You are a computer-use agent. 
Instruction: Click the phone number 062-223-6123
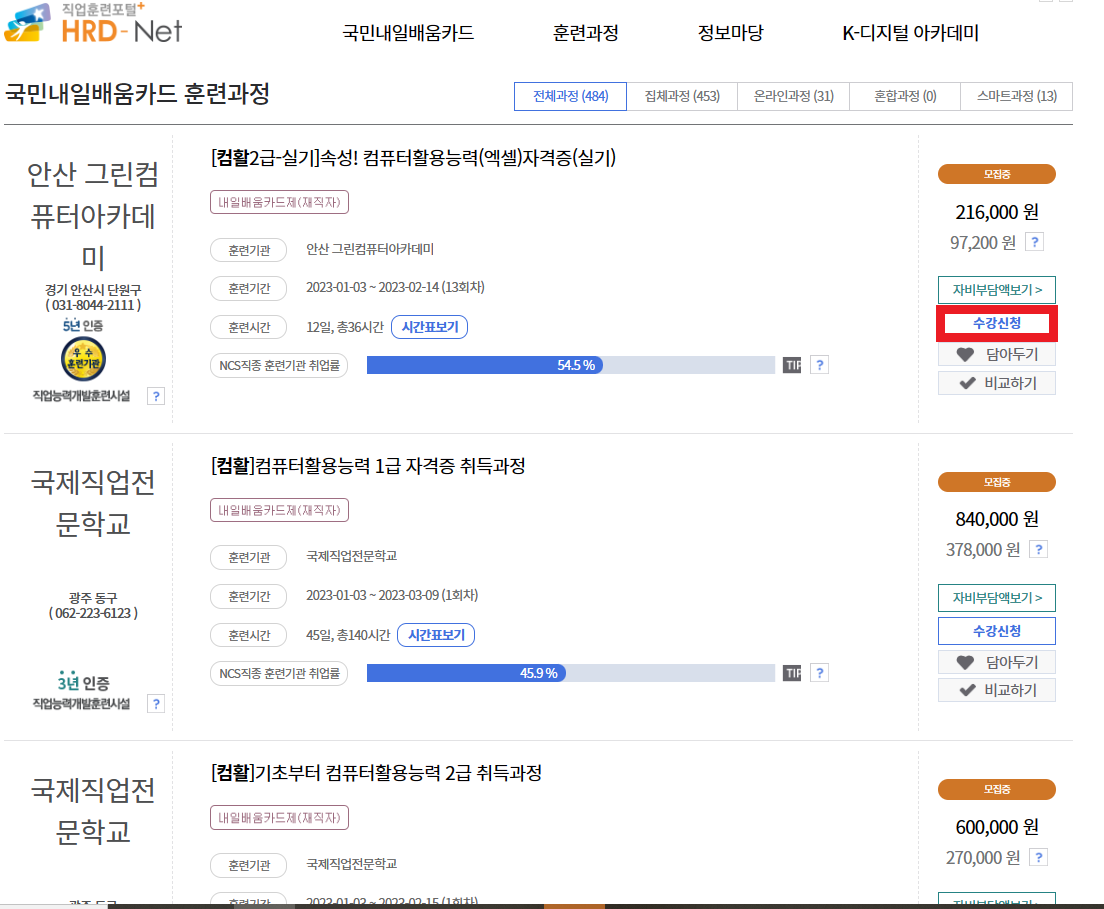point(93,613)
